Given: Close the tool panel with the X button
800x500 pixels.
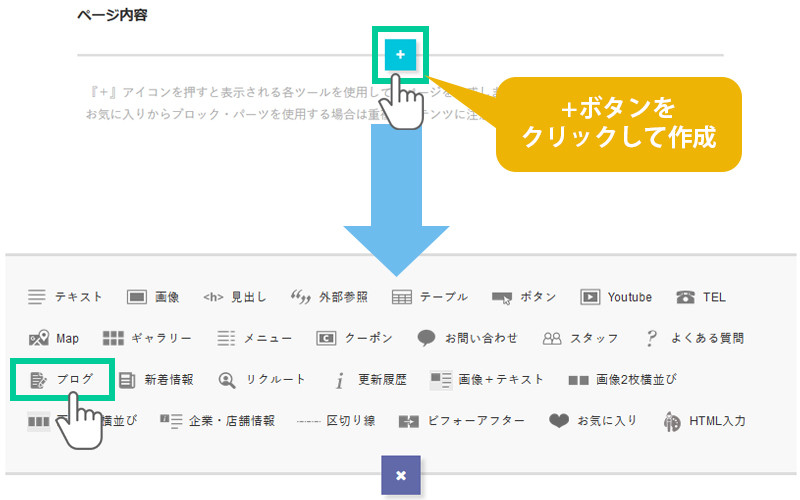Looking at the screenshot, I should [400, 475].
